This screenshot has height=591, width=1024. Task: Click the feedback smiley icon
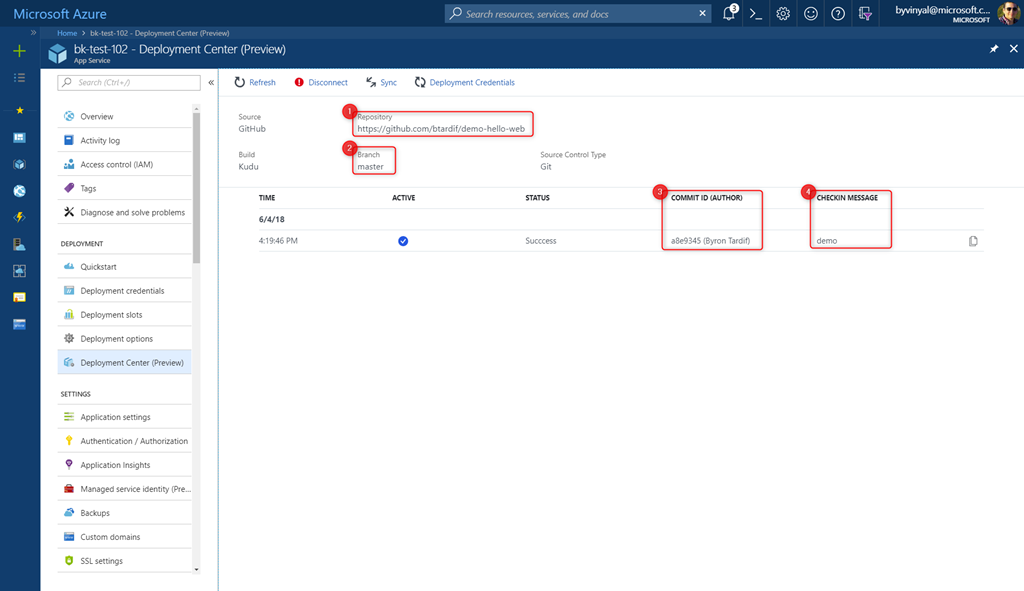pos(811,14)
